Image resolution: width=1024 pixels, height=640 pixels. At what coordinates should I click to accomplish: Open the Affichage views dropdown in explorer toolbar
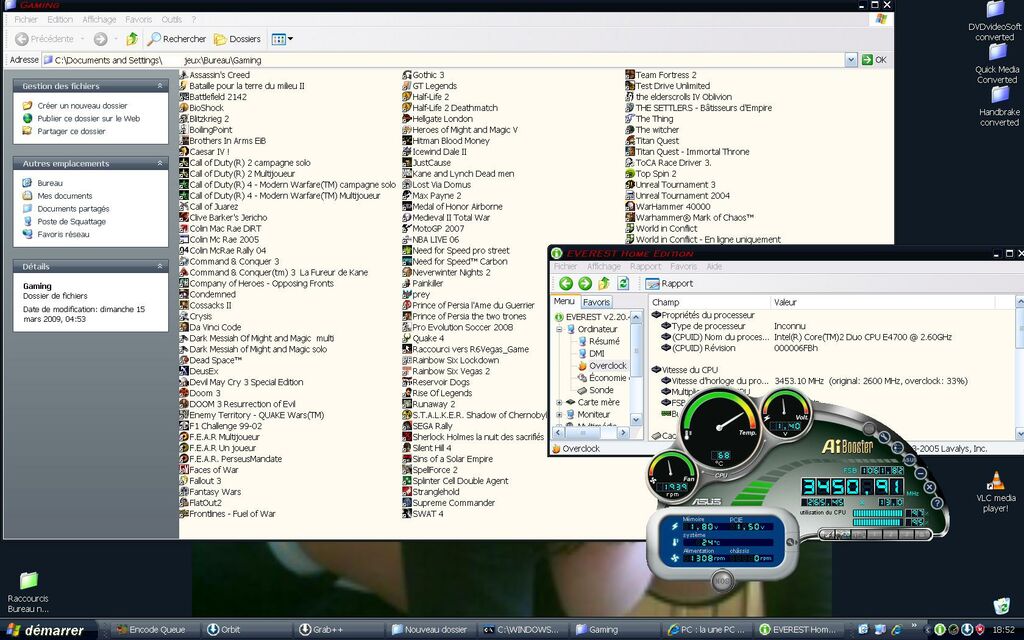click(282, 39)
